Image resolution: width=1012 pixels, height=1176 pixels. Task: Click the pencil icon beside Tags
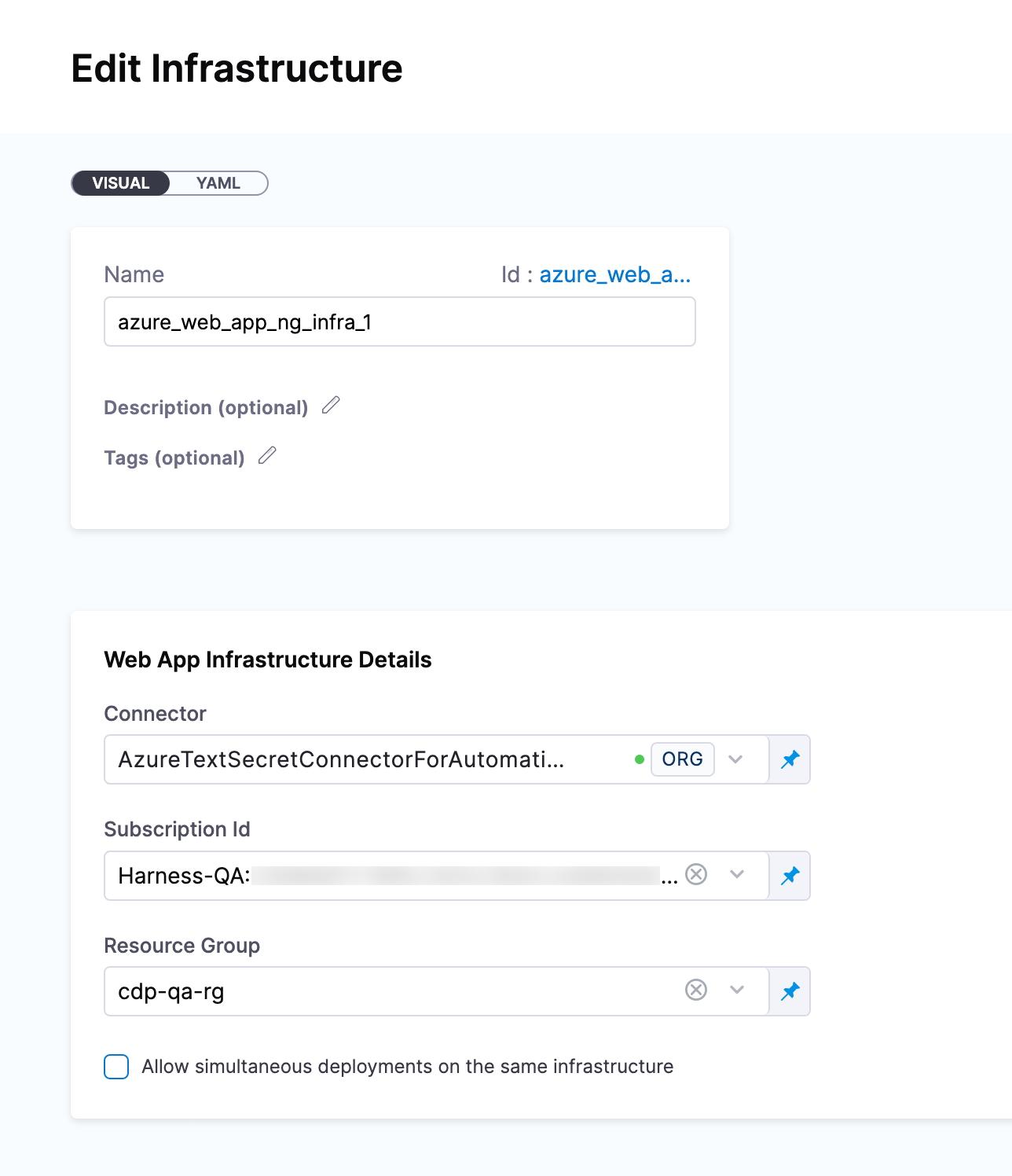(267, 456)
